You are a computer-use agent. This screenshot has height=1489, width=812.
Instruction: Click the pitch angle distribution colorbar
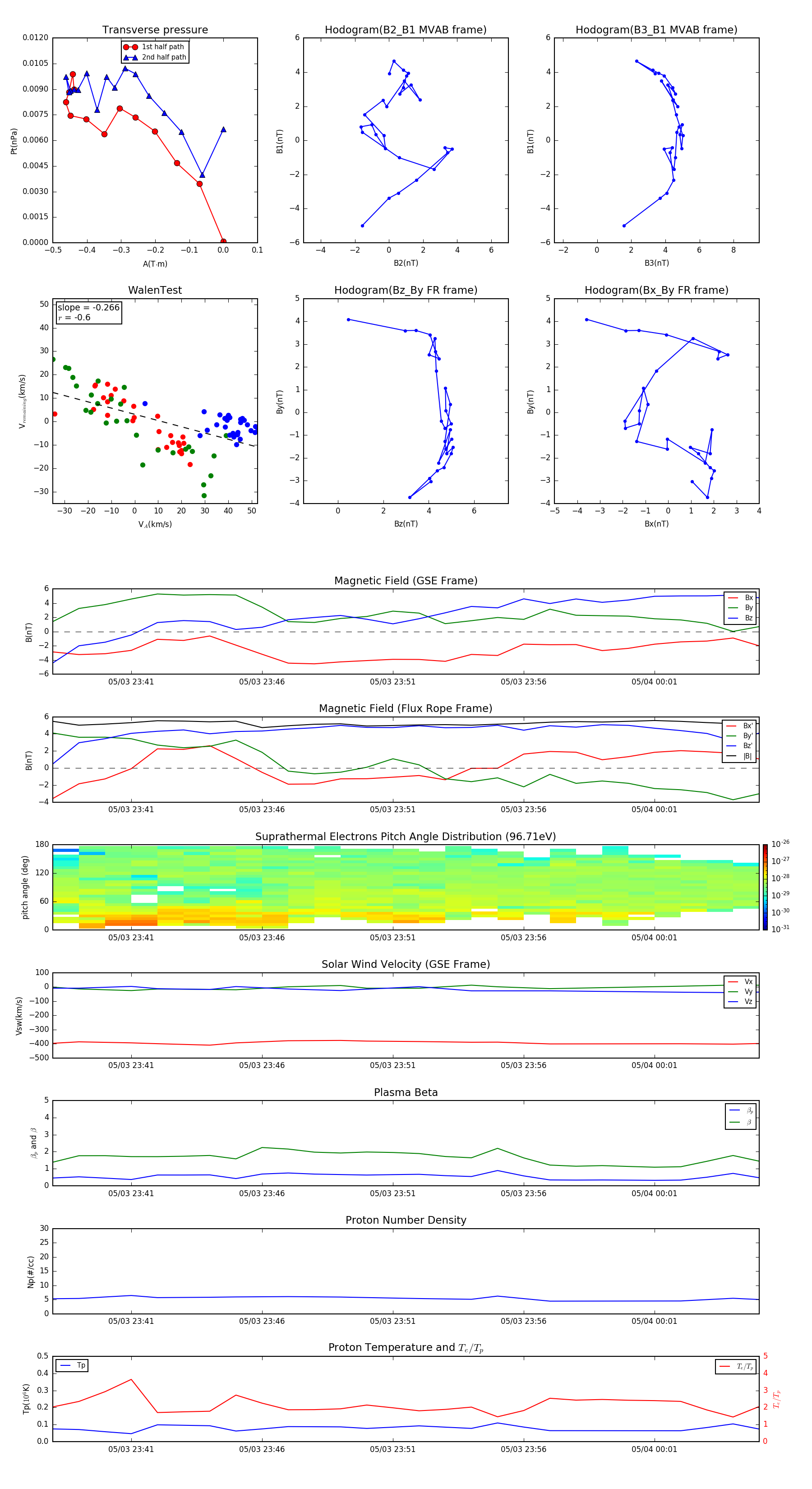pos(765,887)
